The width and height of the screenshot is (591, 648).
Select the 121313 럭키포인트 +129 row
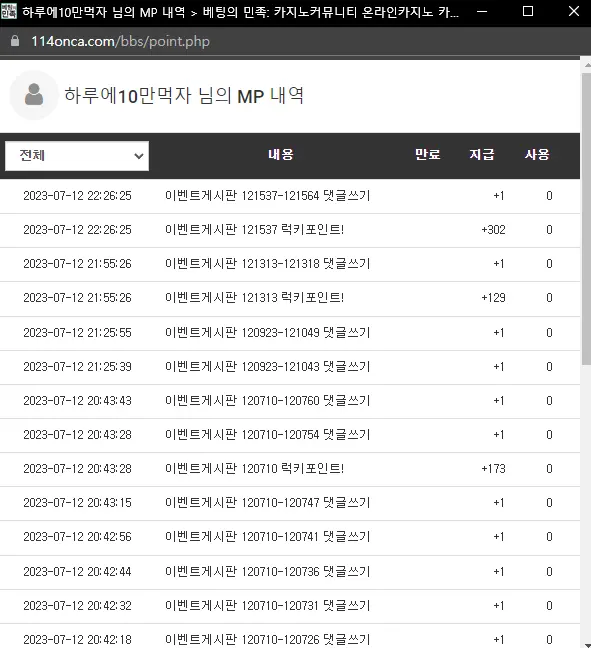pyautogui.click(x=290, y=298)
